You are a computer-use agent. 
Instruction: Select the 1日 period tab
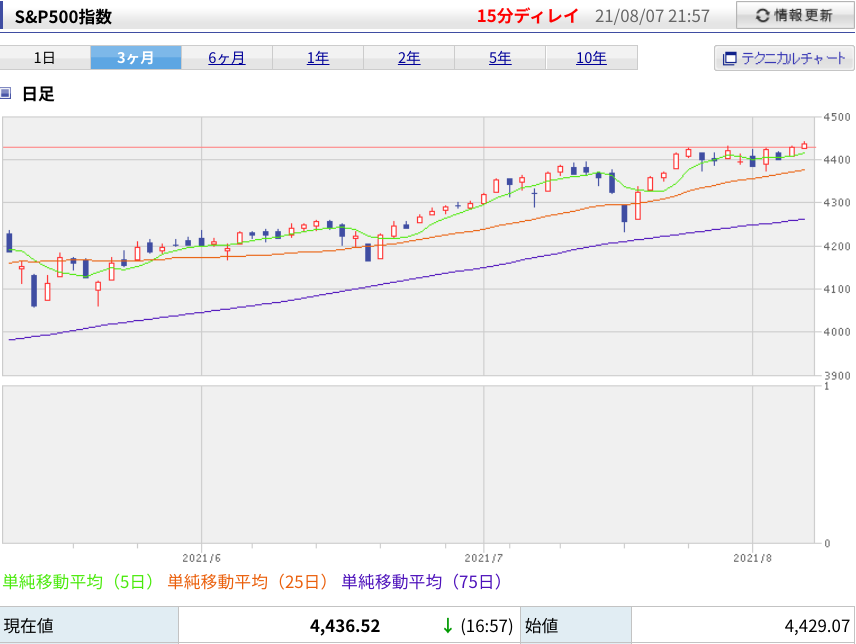pyautogui.click(x=45, y=58)
